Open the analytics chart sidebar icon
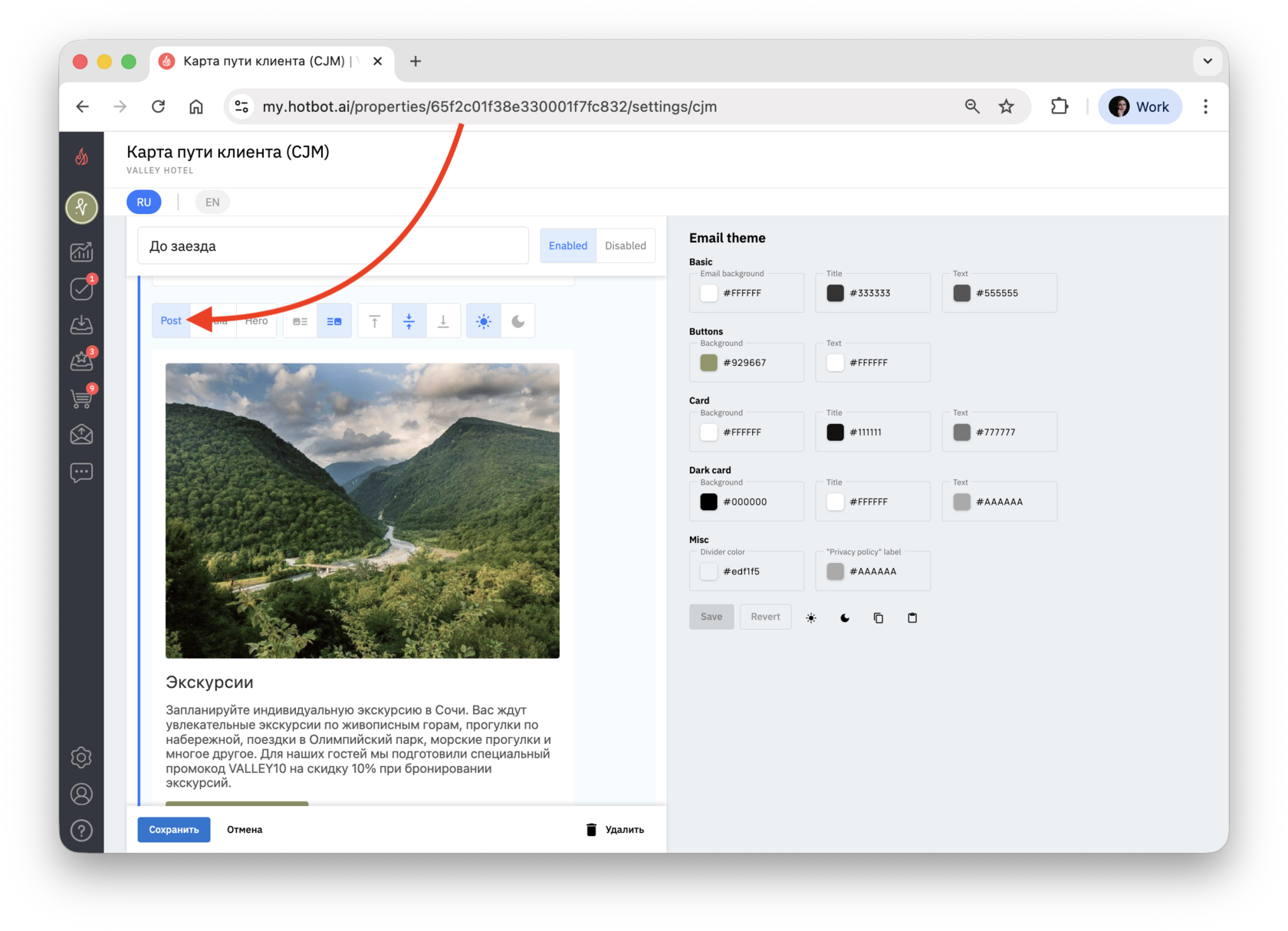Viewport: 1288px width, 931px height. (x=82, y=252)
